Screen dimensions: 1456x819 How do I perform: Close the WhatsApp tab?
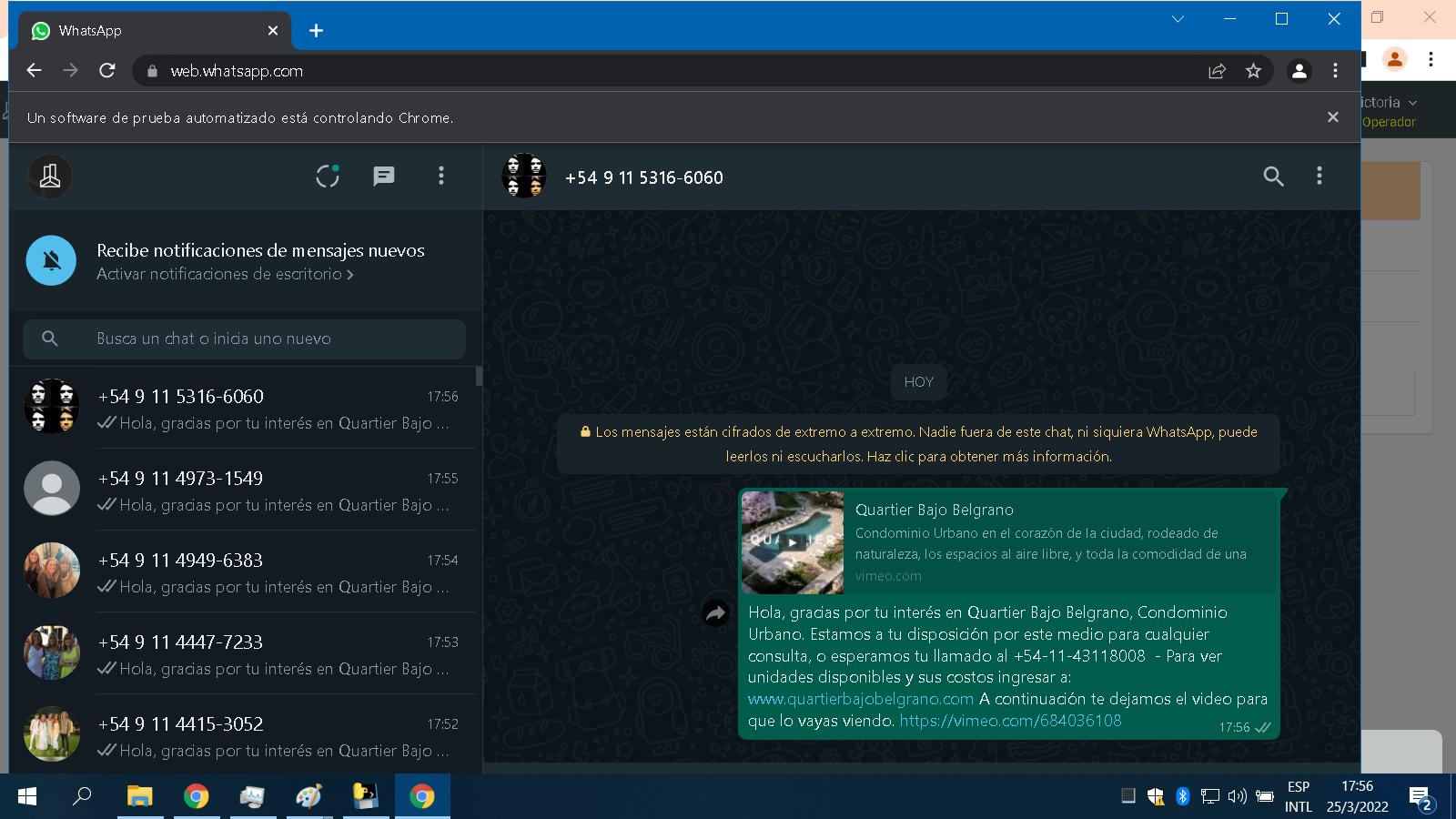pyautogui.click(x=273, y=31)
